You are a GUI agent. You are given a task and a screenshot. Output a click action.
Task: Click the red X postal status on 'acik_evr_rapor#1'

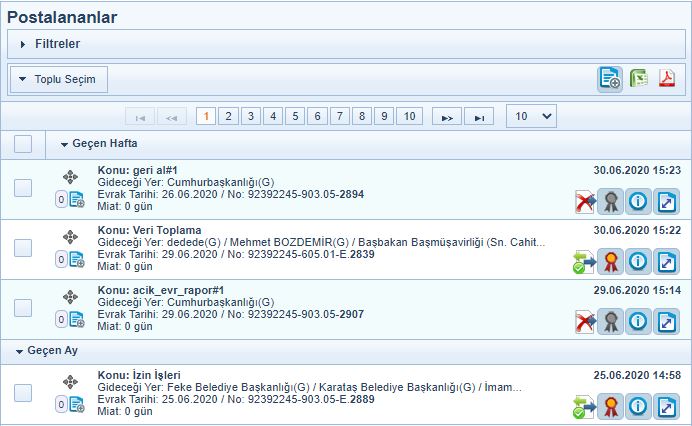[584, 321]
